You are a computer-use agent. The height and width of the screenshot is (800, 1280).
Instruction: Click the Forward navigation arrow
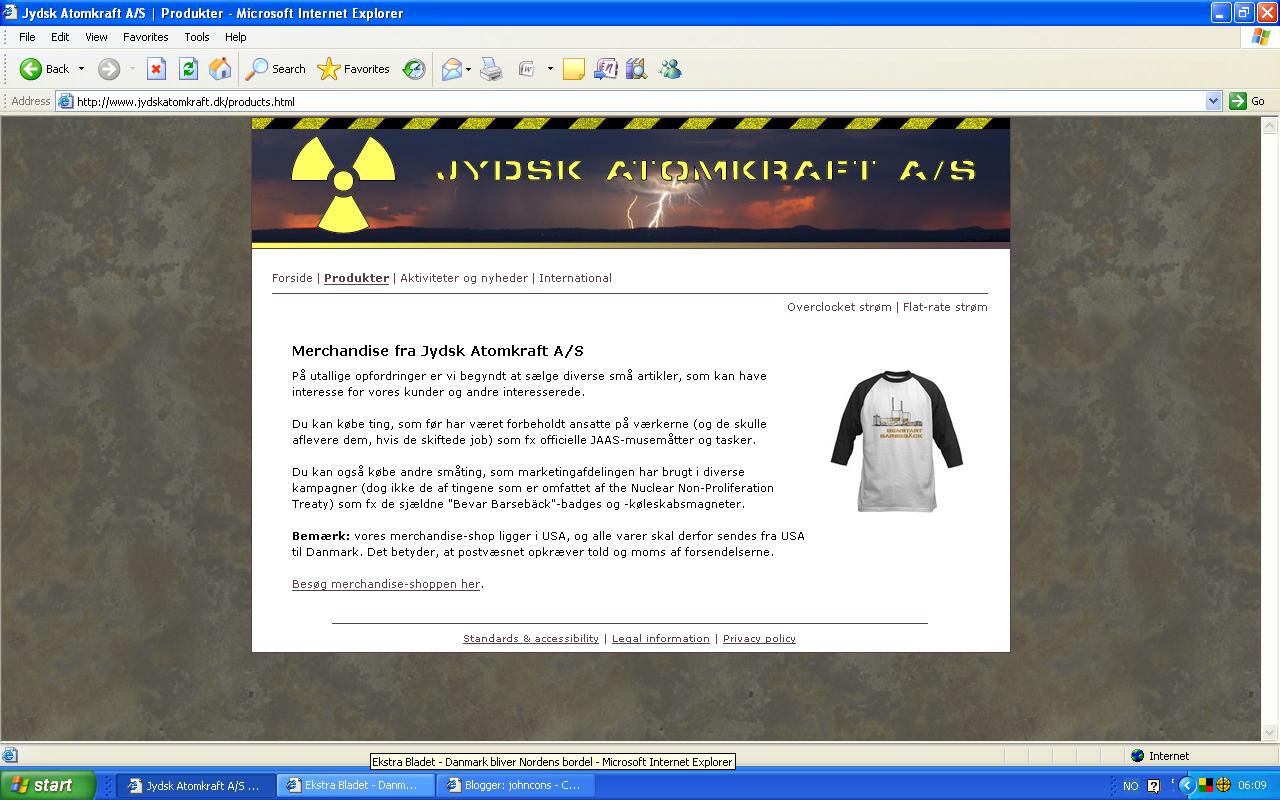point(108,69)
